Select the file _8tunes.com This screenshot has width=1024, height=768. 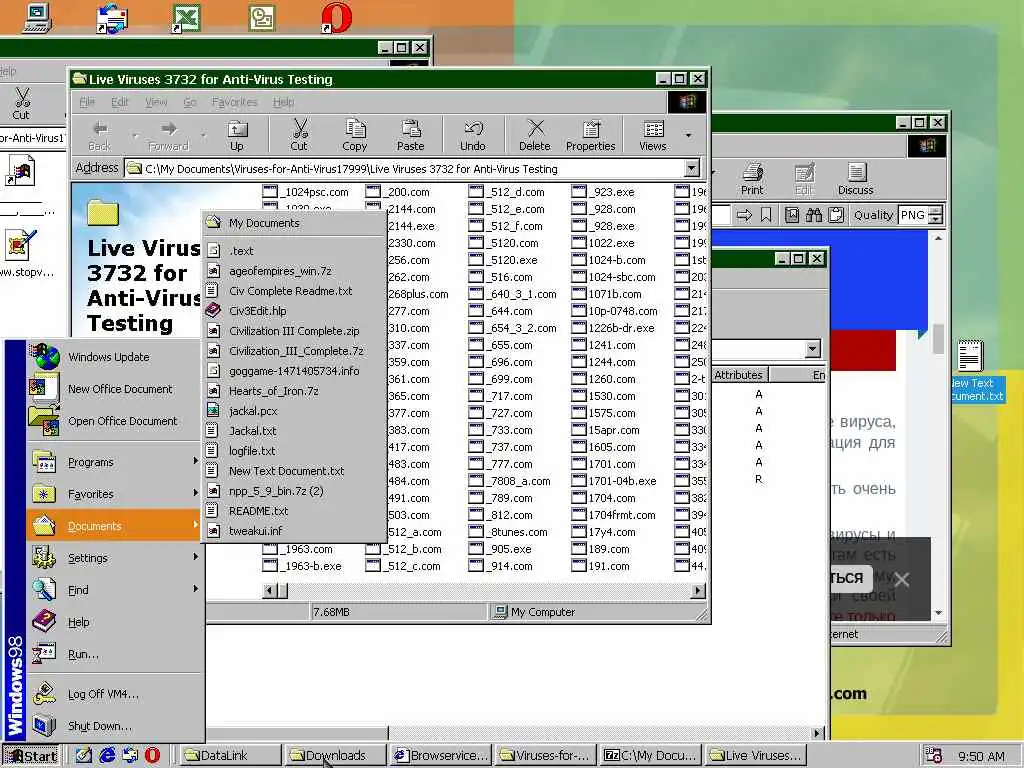(x=508, y=532)
